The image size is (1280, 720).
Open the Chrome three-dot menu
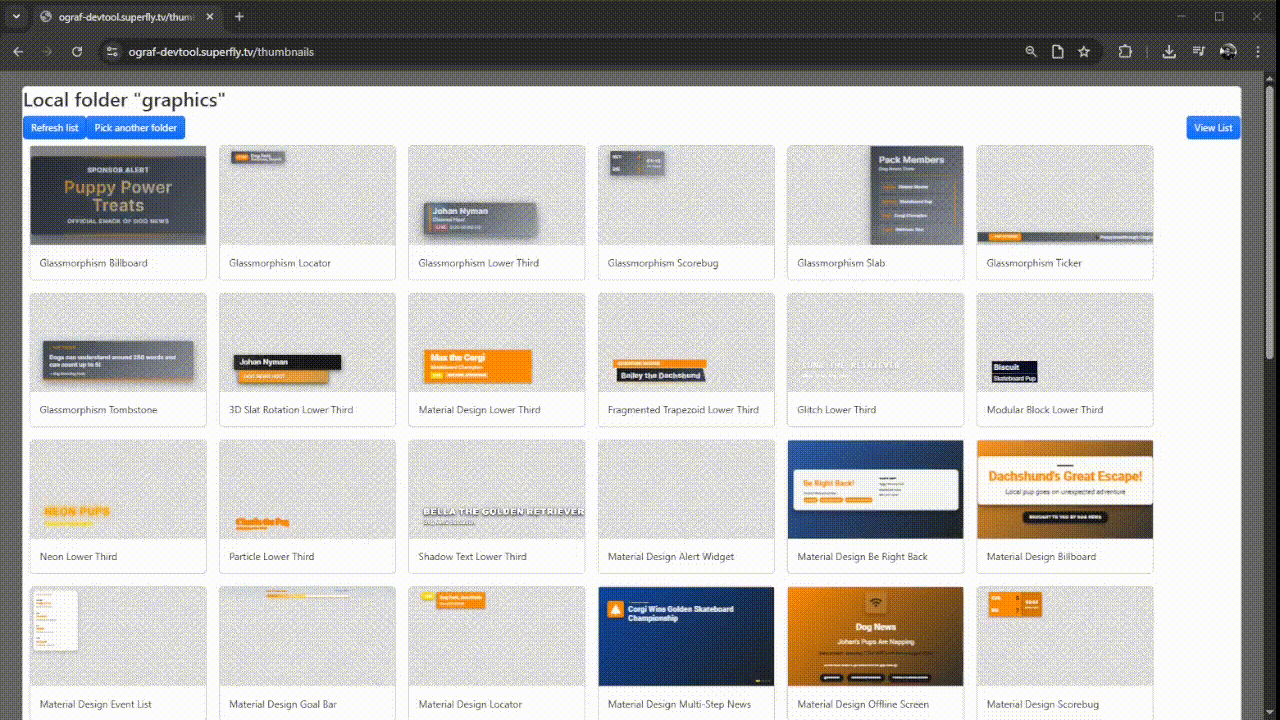pyautogui.click(x=1260, y=52)
